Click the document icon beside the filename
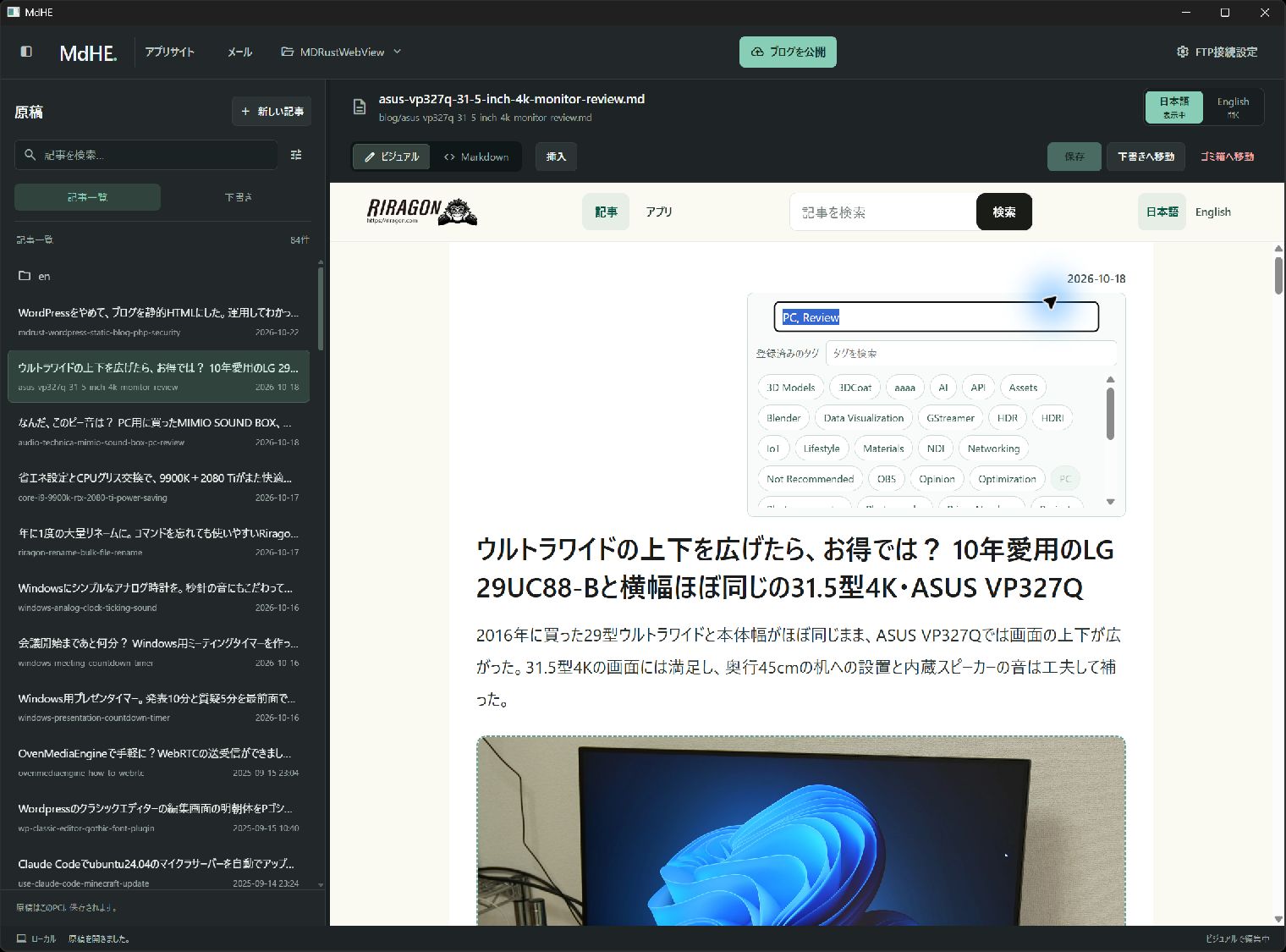The width and height of the screenshot is (1286, 952). tap(360, 107)
